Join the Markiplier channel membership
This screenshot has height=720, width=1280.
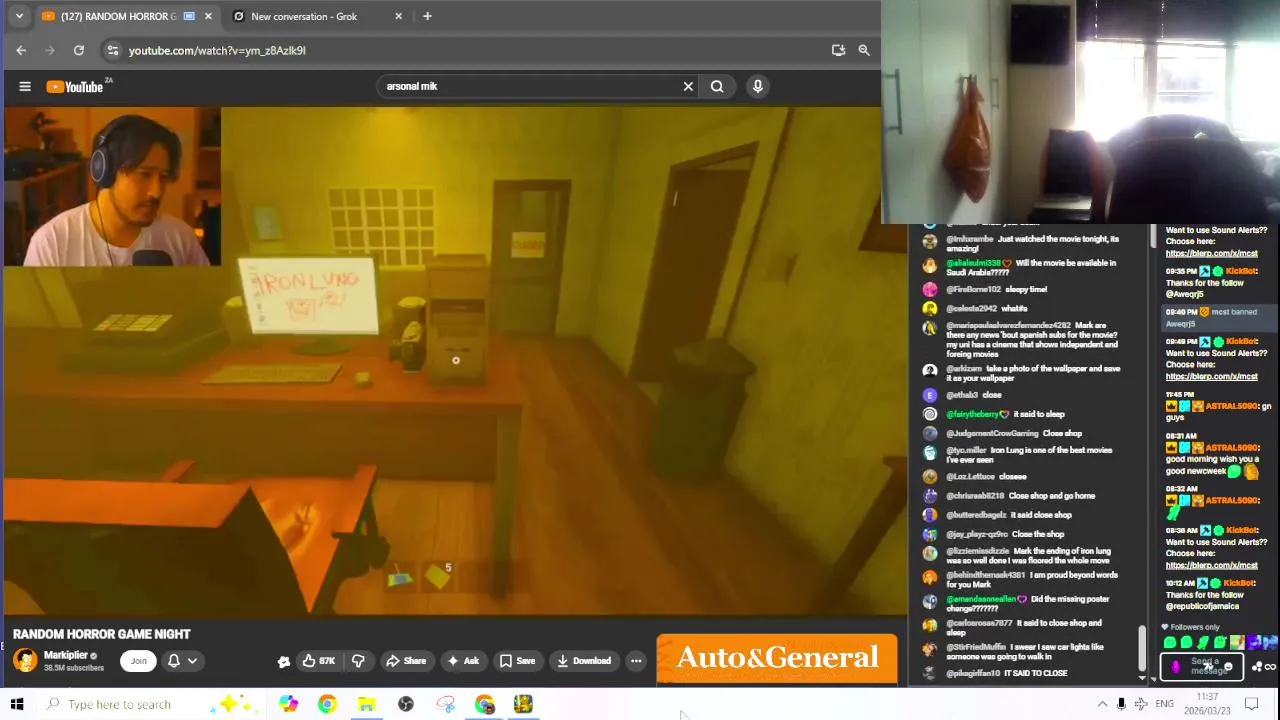click(138, 661)
